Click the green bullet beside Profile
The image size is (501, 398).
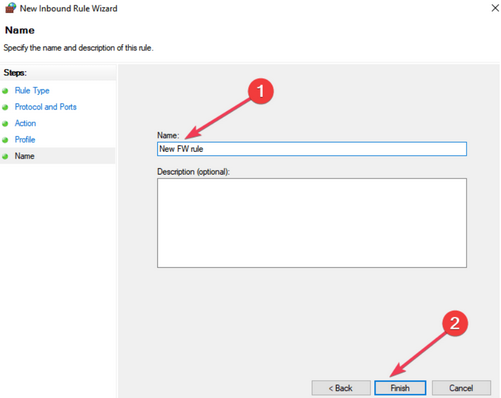pos(5,140)
